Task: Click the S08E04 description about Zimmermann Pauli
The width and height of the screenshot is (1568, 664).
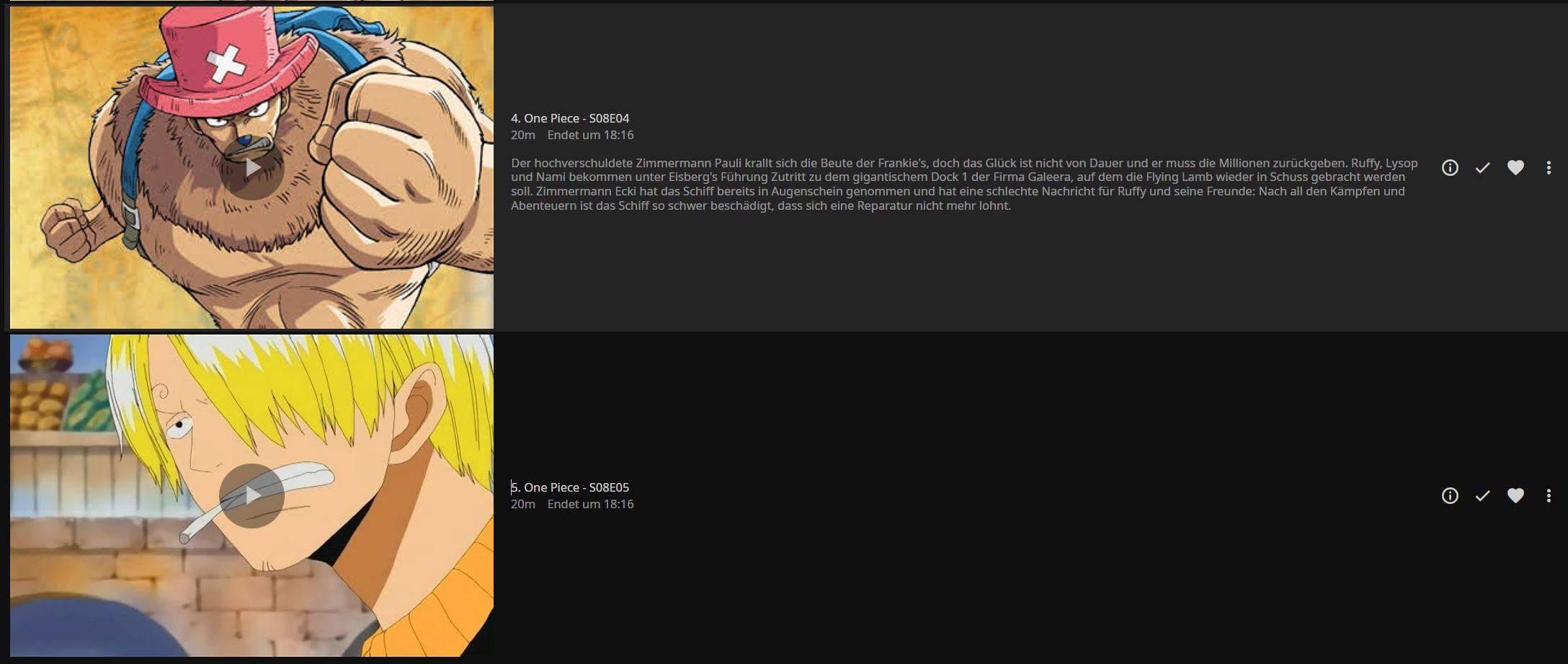Action: 964,184
